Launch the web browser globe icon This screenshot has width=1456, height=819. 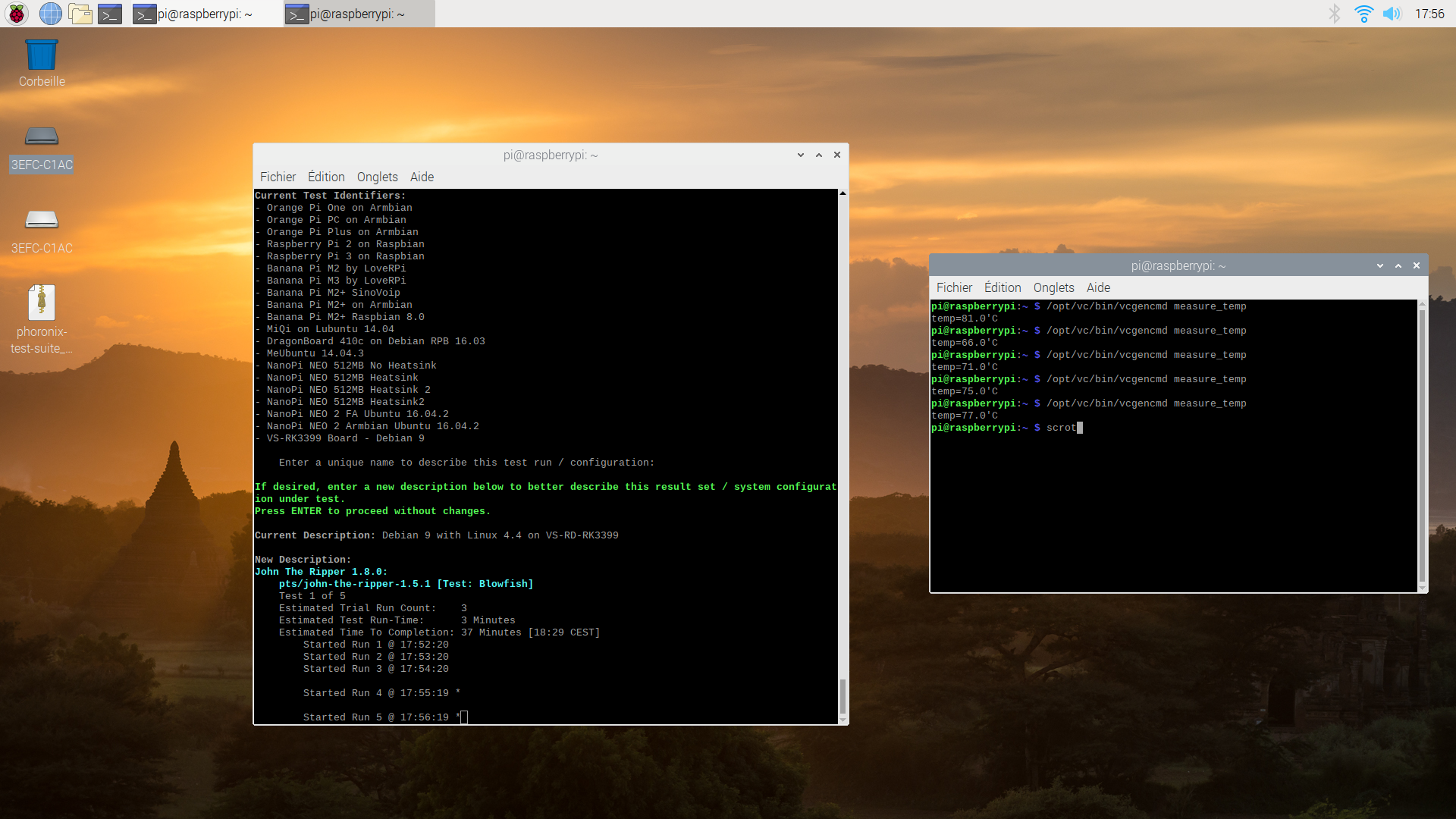[x=51, y=14]
